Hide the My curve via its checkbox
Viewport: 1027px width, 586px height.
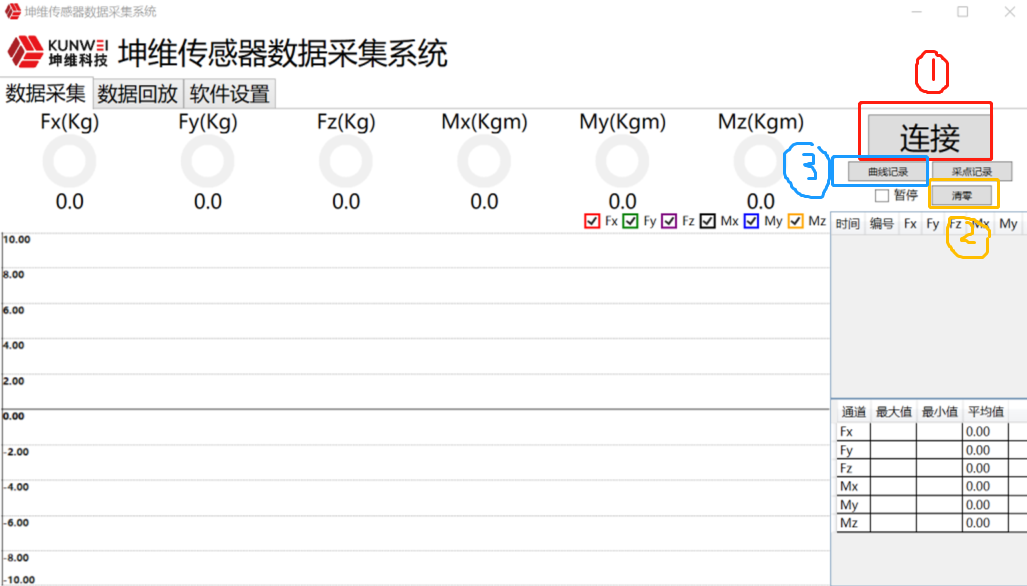pos(751,221)
